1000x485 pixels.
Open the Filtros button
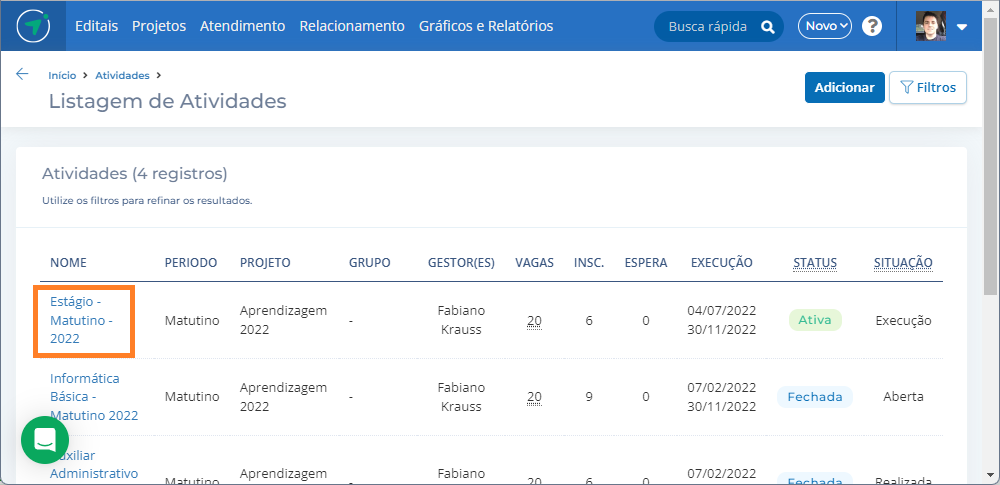[x=928, y=87]
